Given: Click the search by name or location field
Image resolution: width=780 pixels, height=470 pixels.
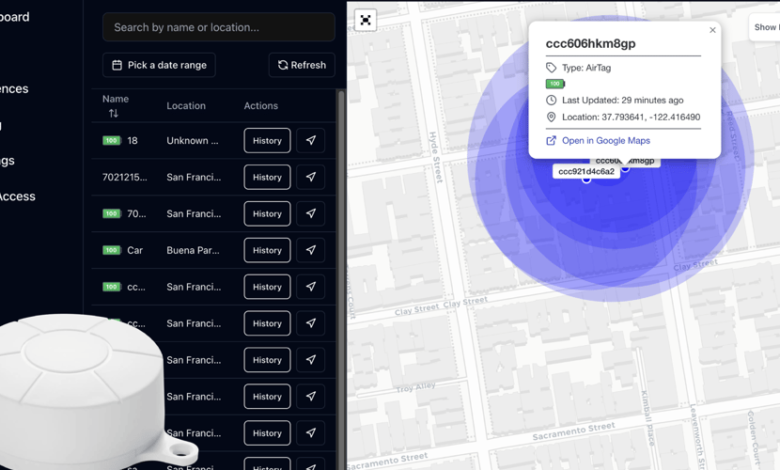Looking at the screenshot, I should 218,27.
